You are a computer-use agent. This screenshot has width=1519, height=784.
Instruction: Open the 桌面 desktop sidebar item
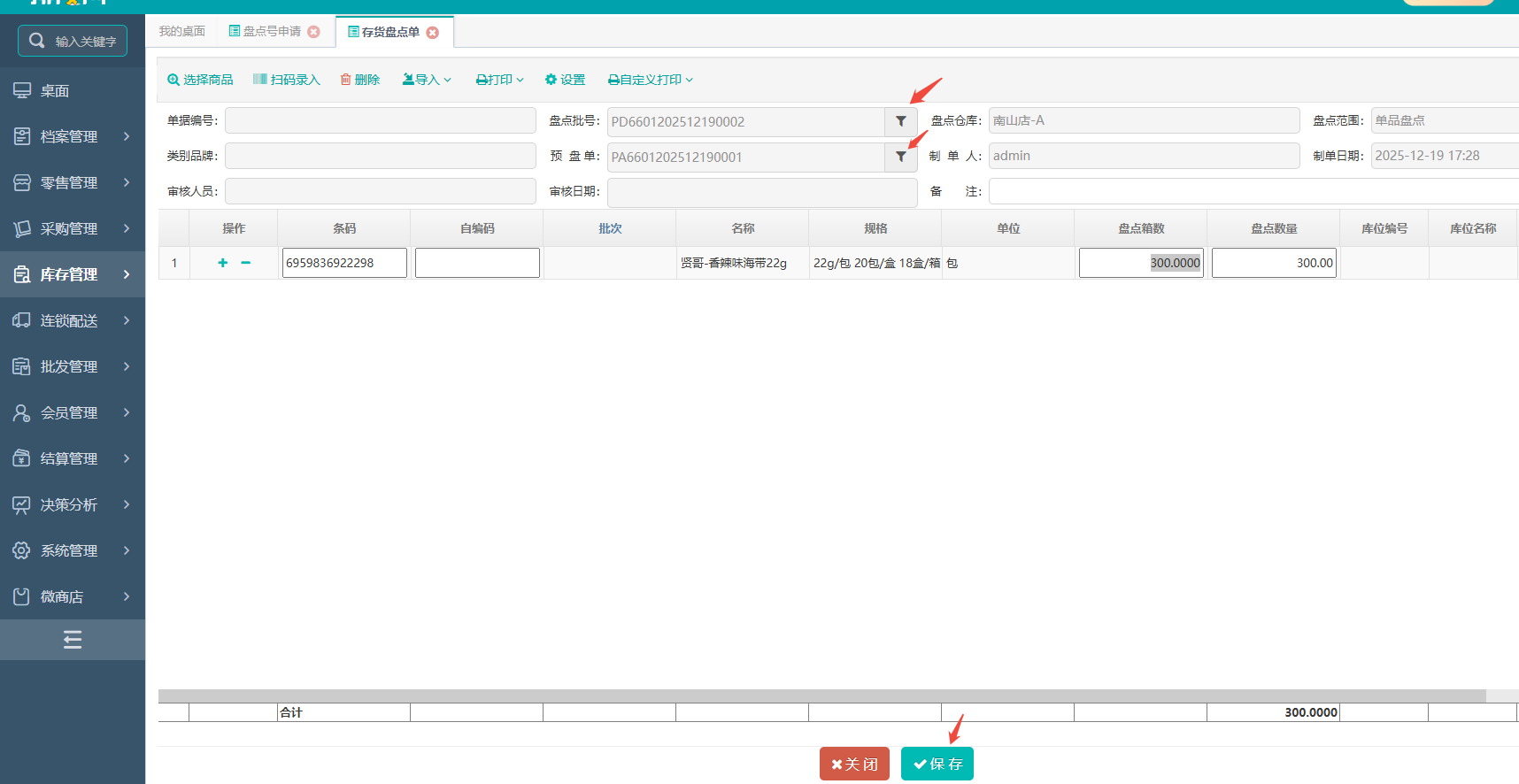click(x=73, y=90)
